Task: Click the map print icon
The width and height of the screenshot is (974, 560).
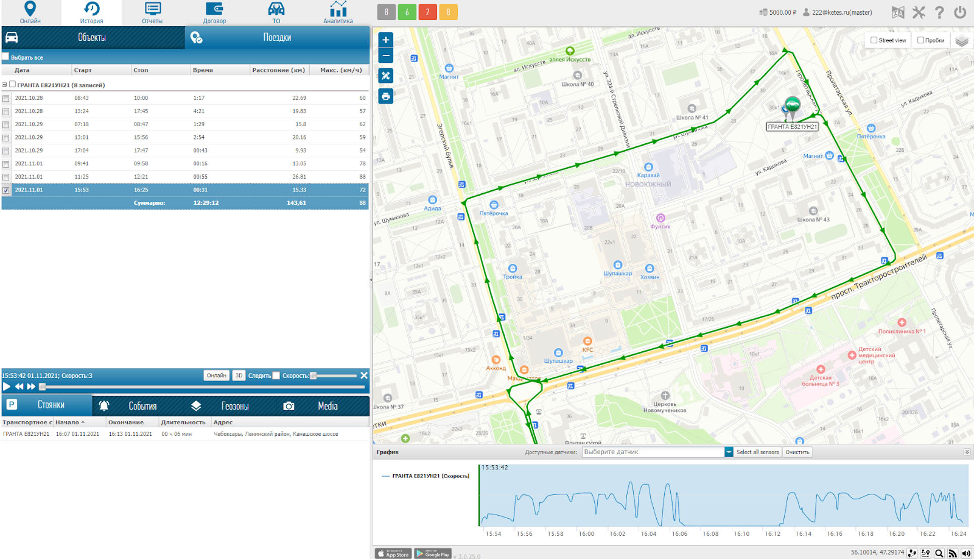Action: click(x=386, y=96)
